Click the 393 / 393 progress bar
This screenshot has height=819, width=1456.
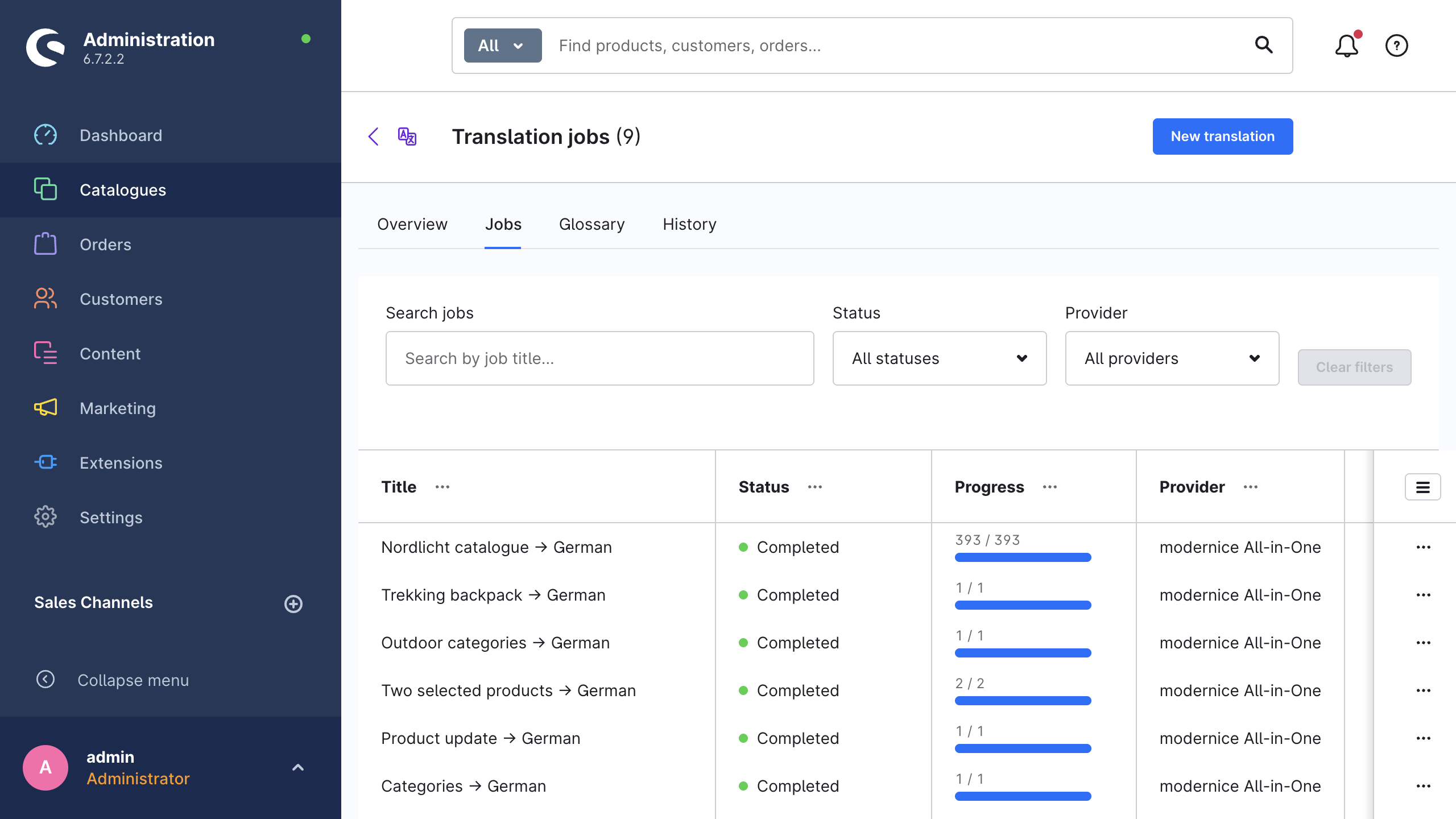1023,557
